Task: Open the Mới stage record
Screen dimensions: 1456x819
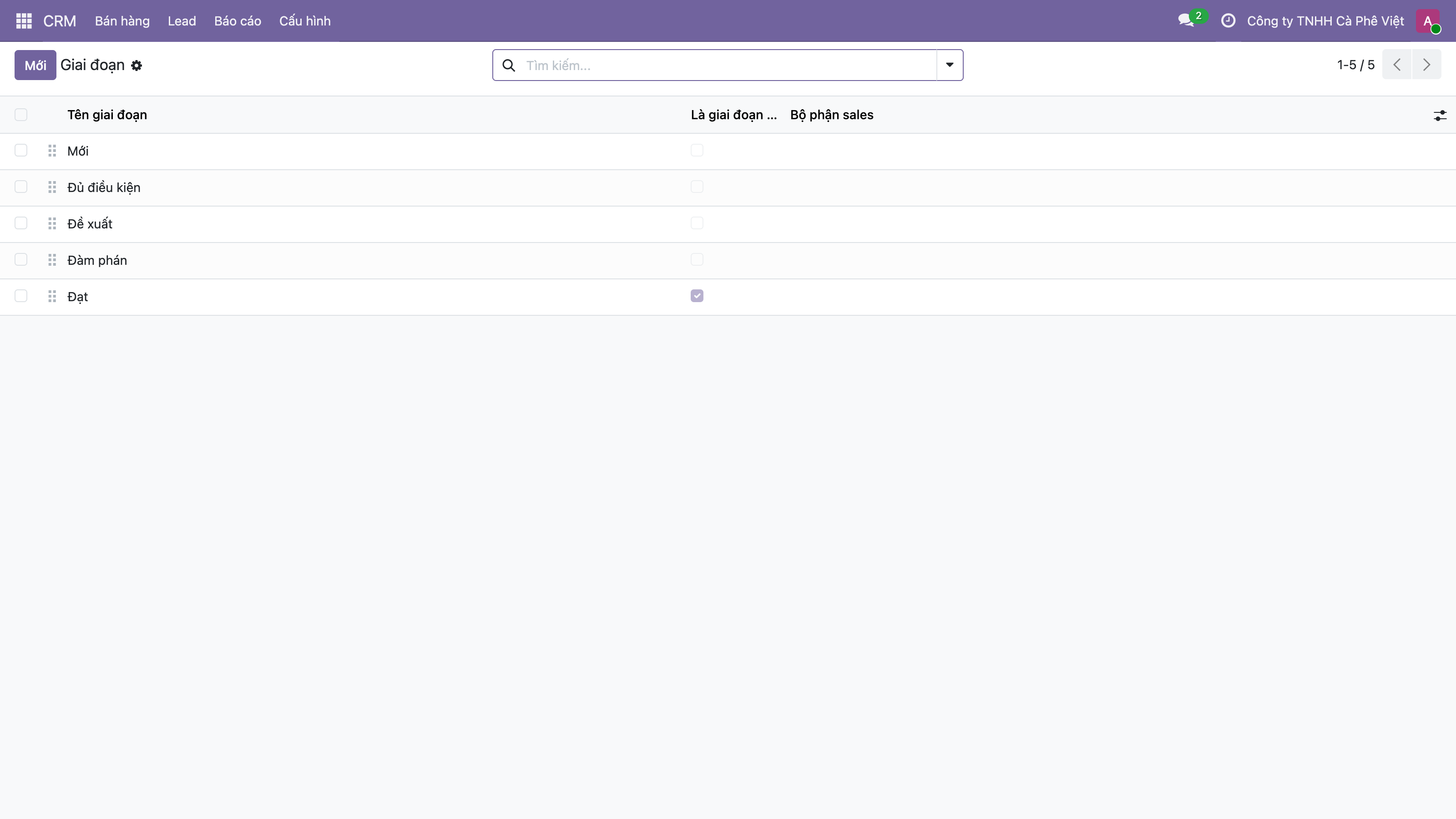Action: (78, 151)
